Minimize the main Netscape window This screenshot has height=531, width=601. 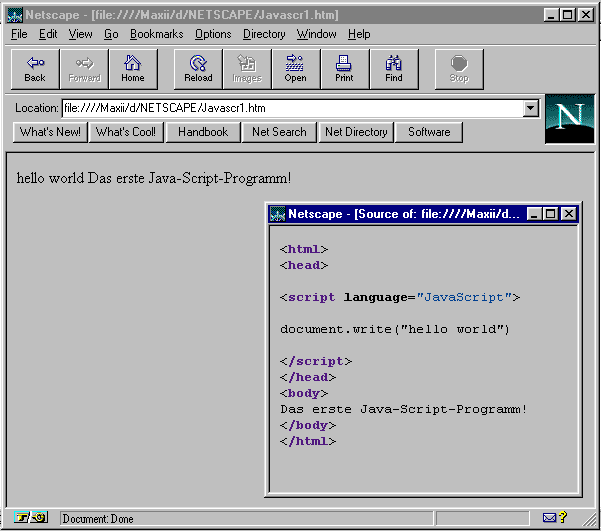(551, 15)
